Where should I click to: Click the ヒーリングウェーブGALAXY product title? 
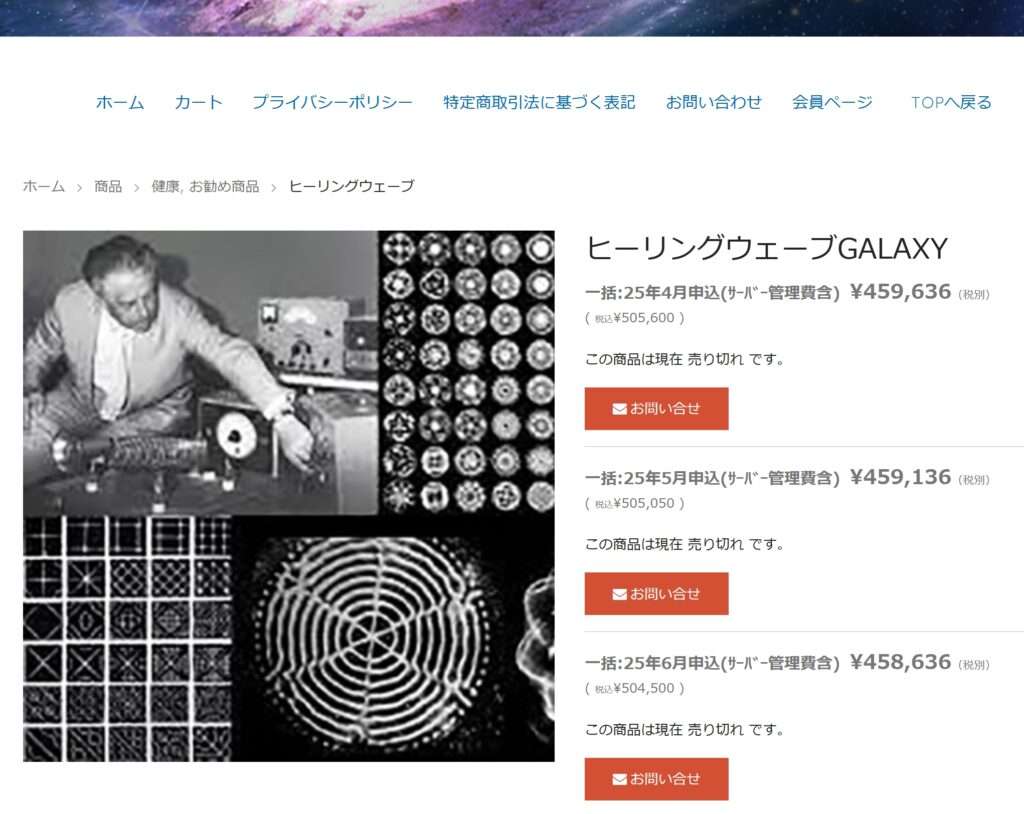coord(766,248)
